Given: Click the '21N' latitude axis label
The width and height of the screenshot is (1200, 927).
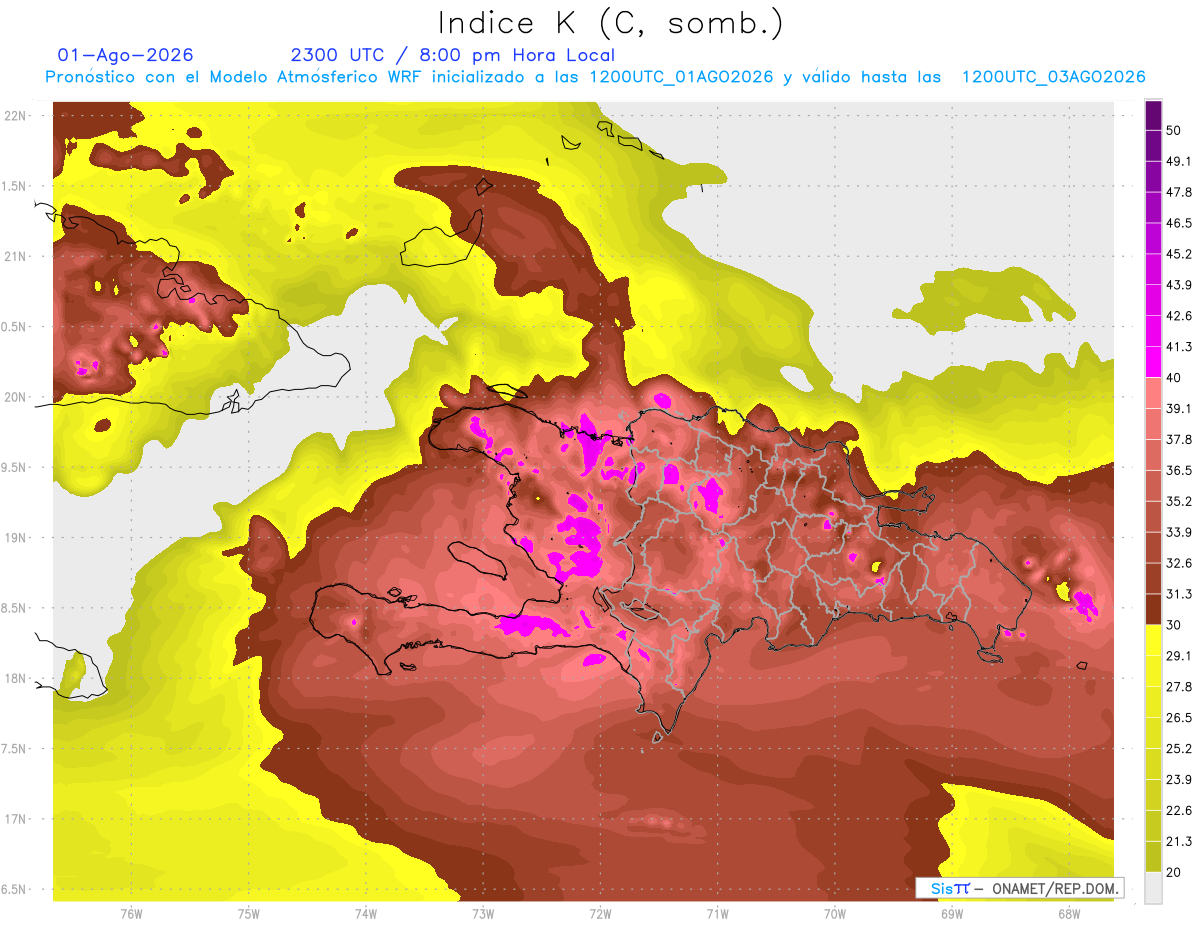Looking at the screenshot, I should 16,256.
